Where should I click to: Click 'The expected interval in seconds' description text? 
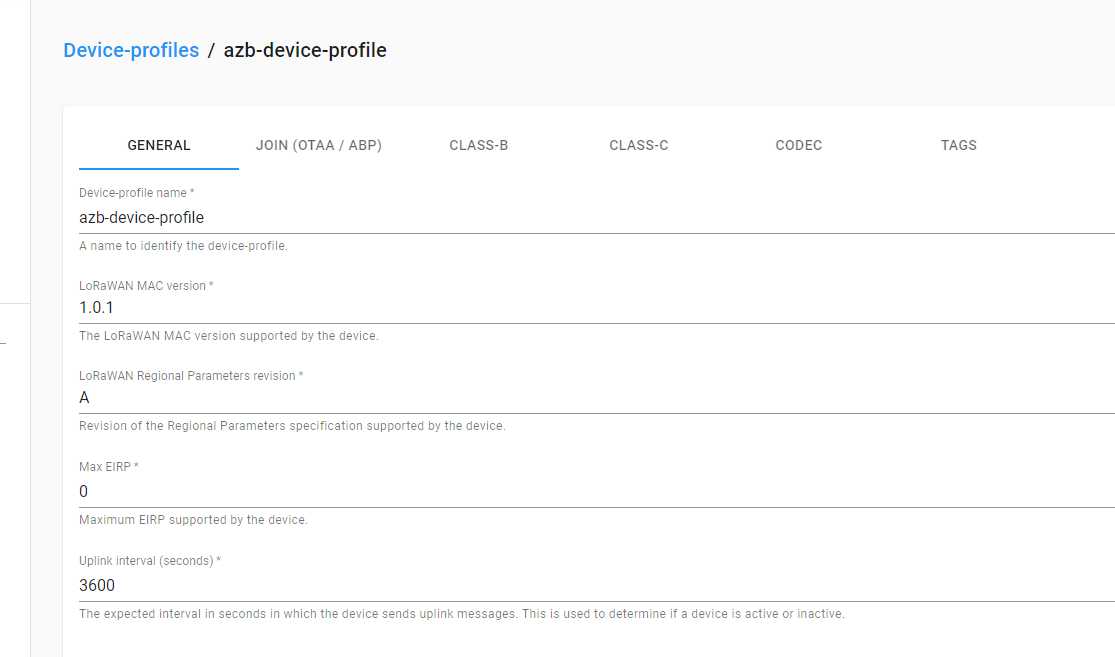462,614
